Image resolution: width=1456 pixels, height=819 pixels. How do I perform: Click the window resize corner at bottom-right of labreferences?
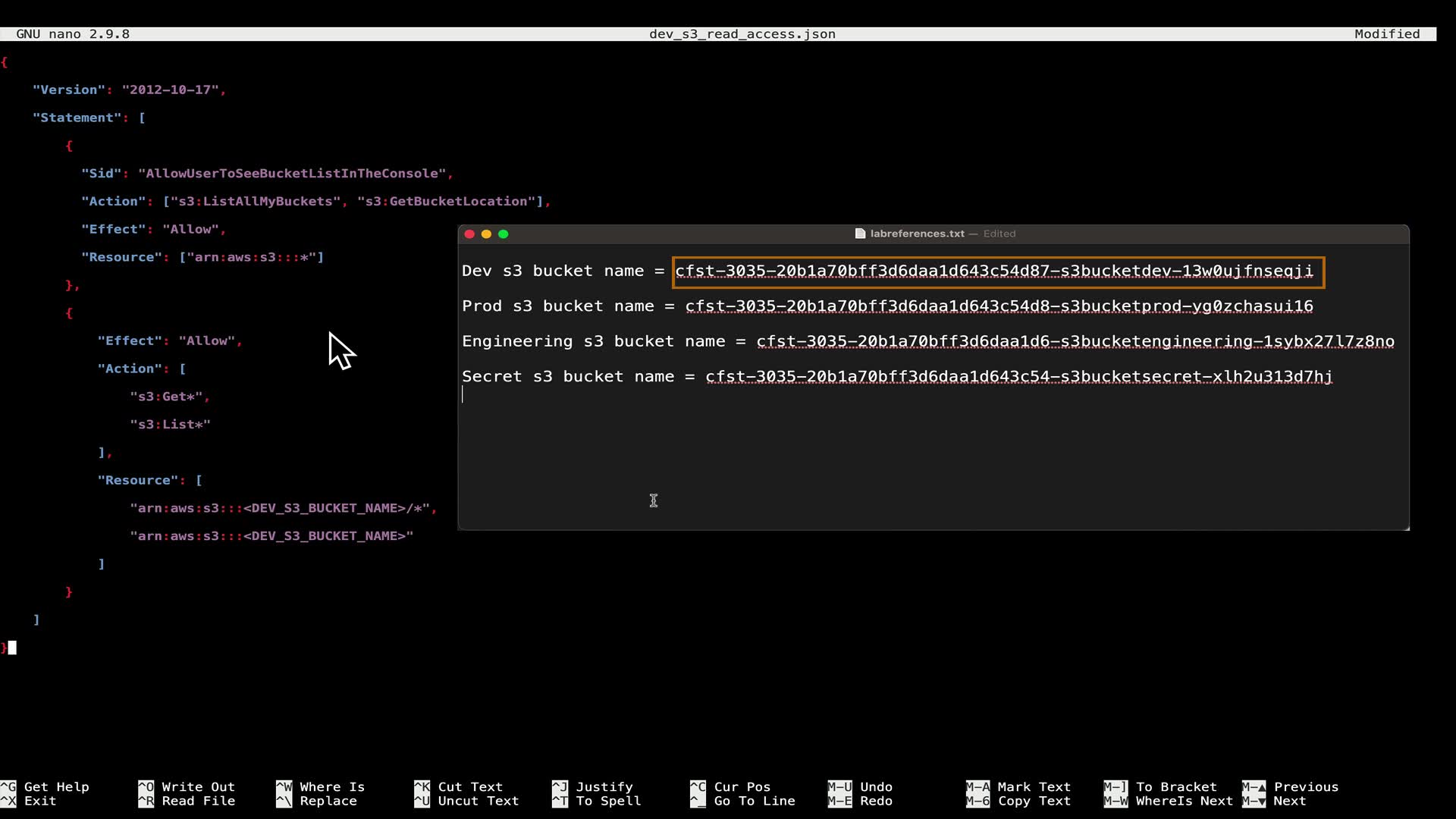[x=1406, y=527]
